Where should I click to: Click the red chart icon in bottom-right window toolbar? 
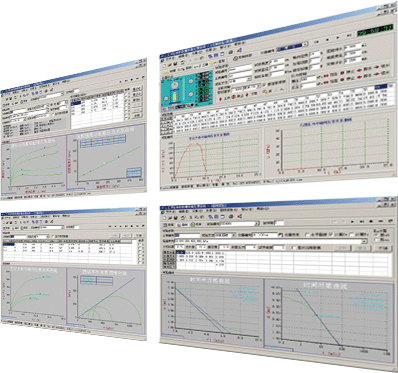(240, 216)
